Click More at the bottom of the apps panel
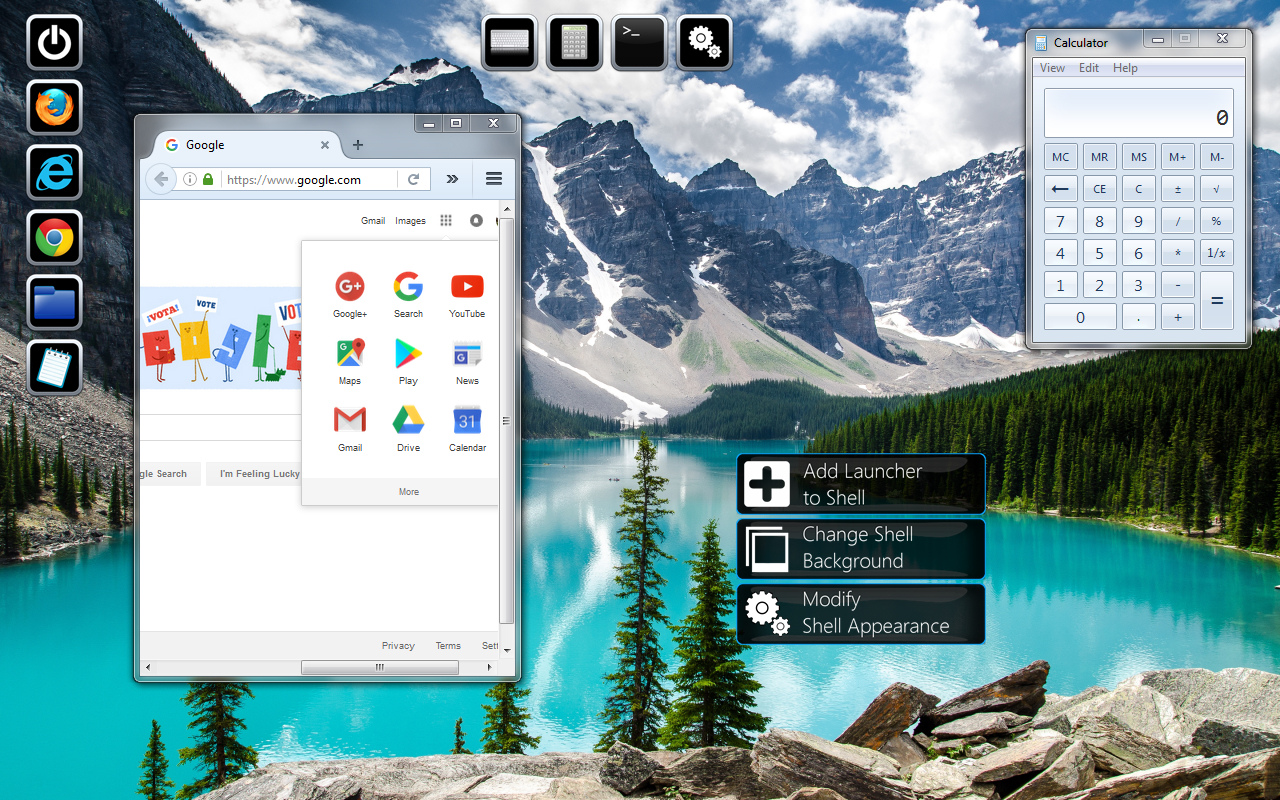 pyautogui.click(x=408, y=491)
